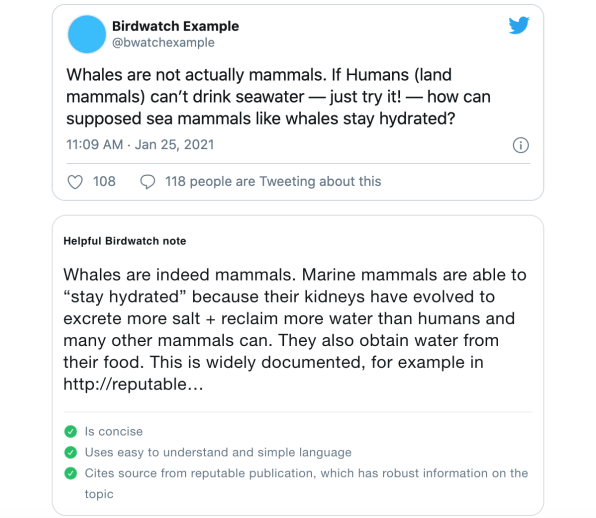Viewport: 596px width, 518px height.
Task: Click the Helpful Birdwatch note heading
Action: point(125,241)
